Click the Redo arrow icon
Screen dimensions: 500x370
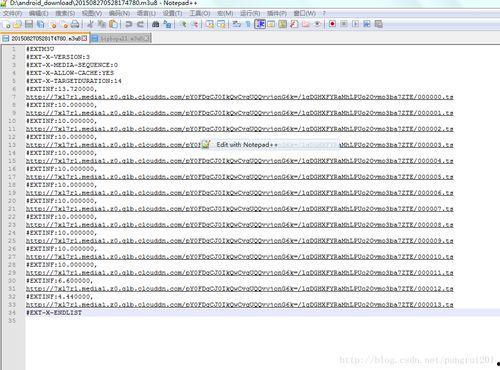coord(140,24)
